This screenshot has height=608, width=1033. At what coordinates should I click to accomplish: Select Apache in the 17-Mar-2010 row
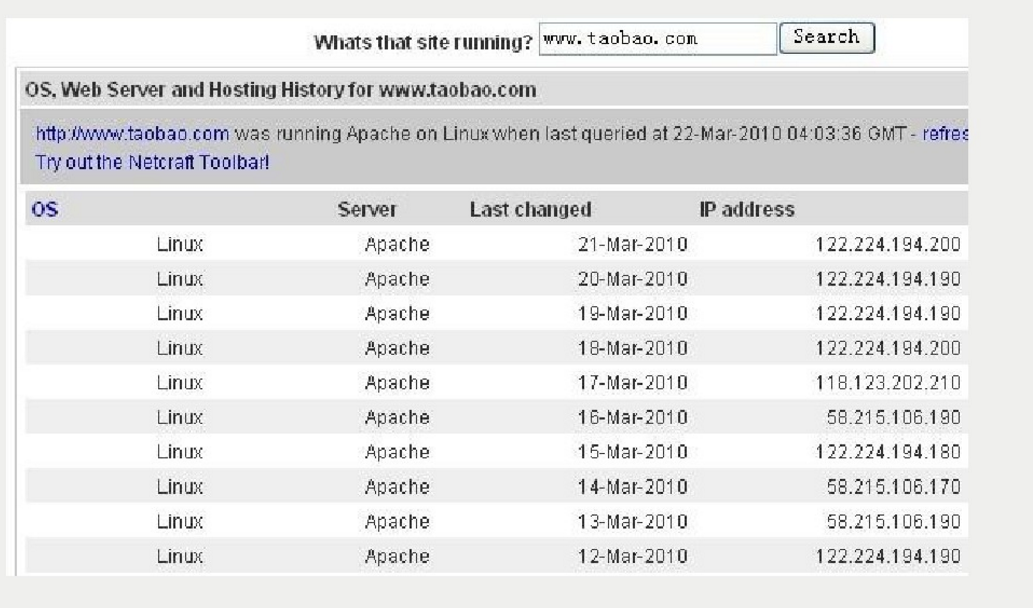(397, 383)
